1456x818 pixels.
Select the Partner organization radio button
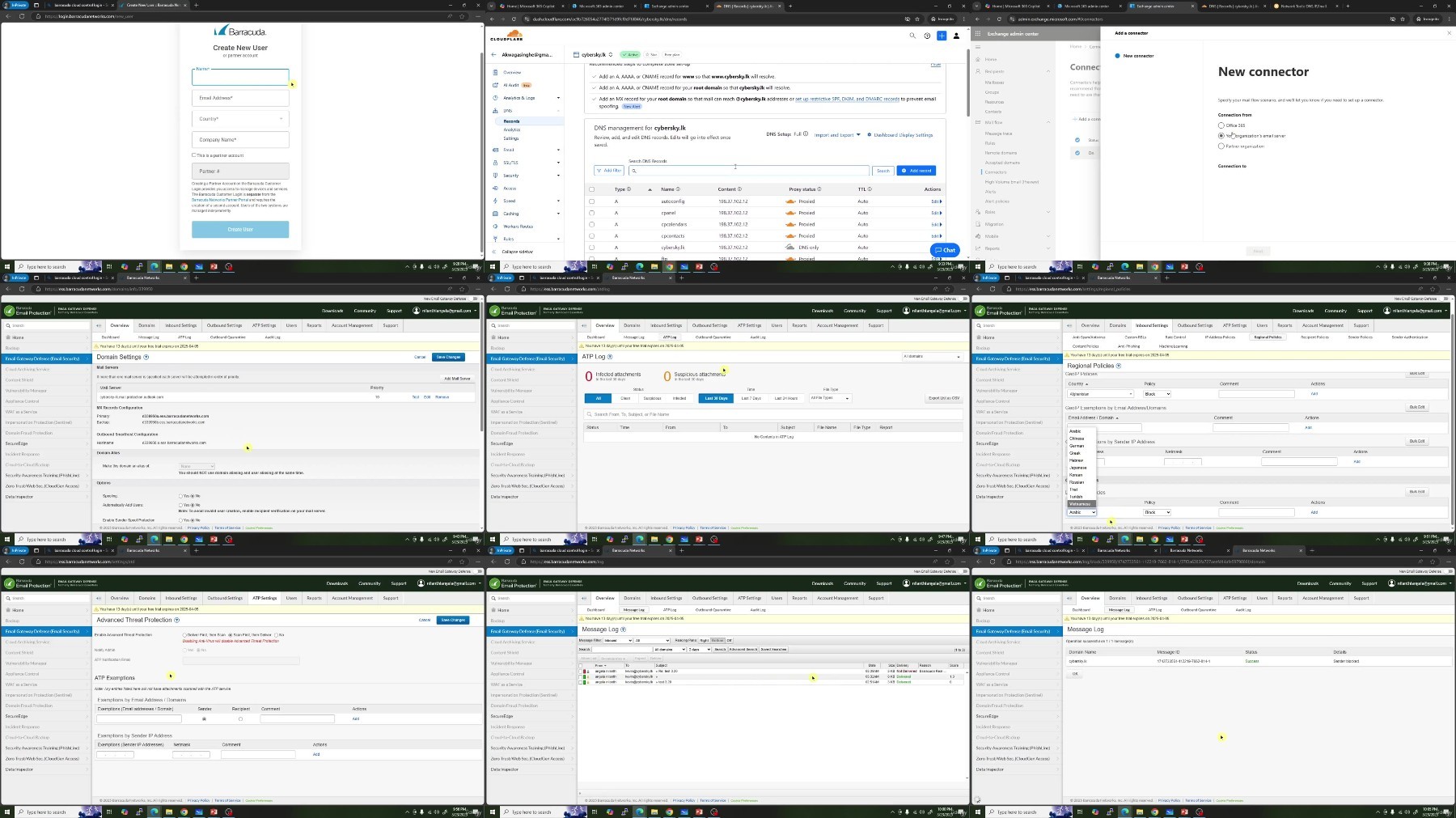(x=1221, y=146)
